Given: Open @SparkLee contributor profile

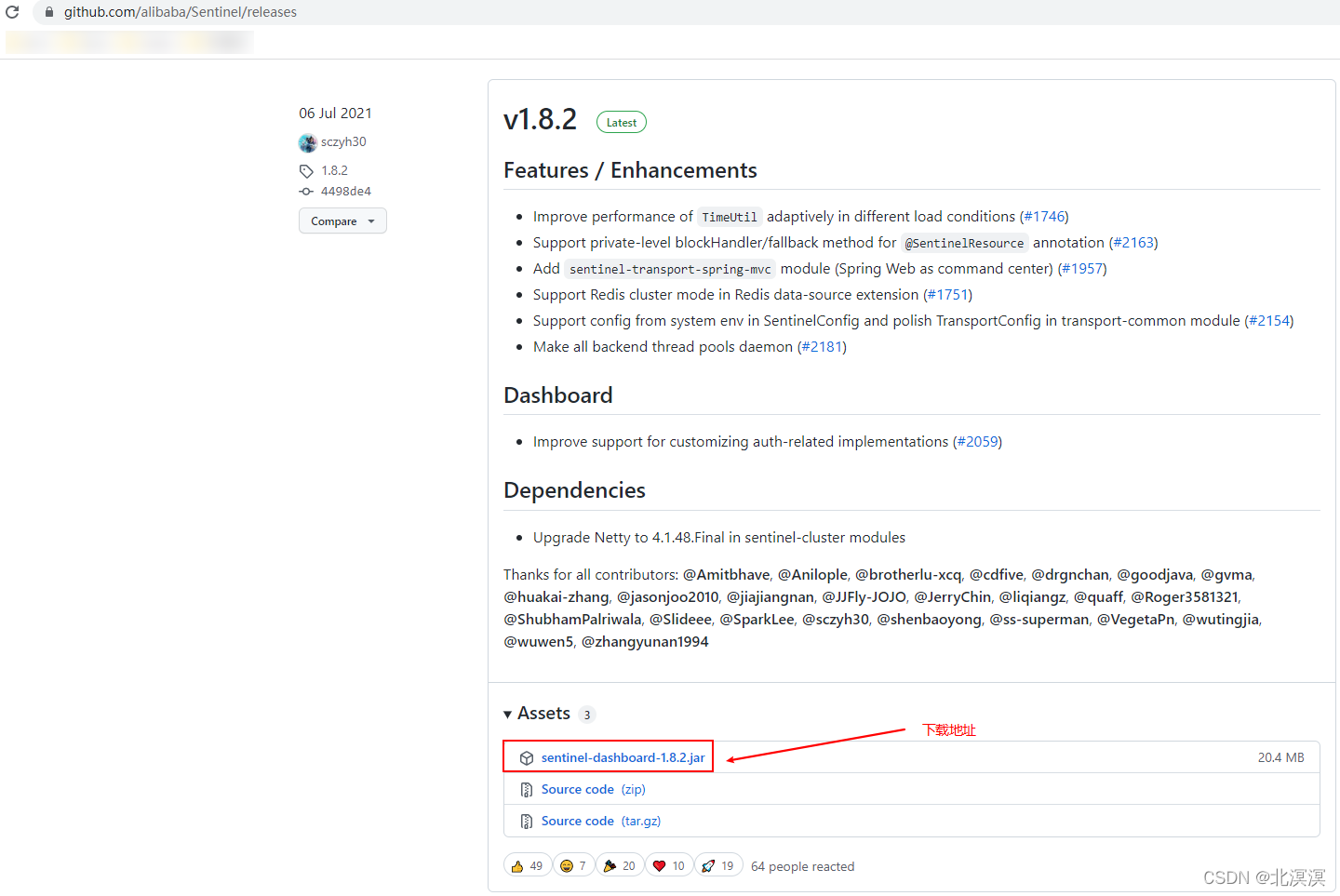Looking at the screenshot, I should click(757, 620).
